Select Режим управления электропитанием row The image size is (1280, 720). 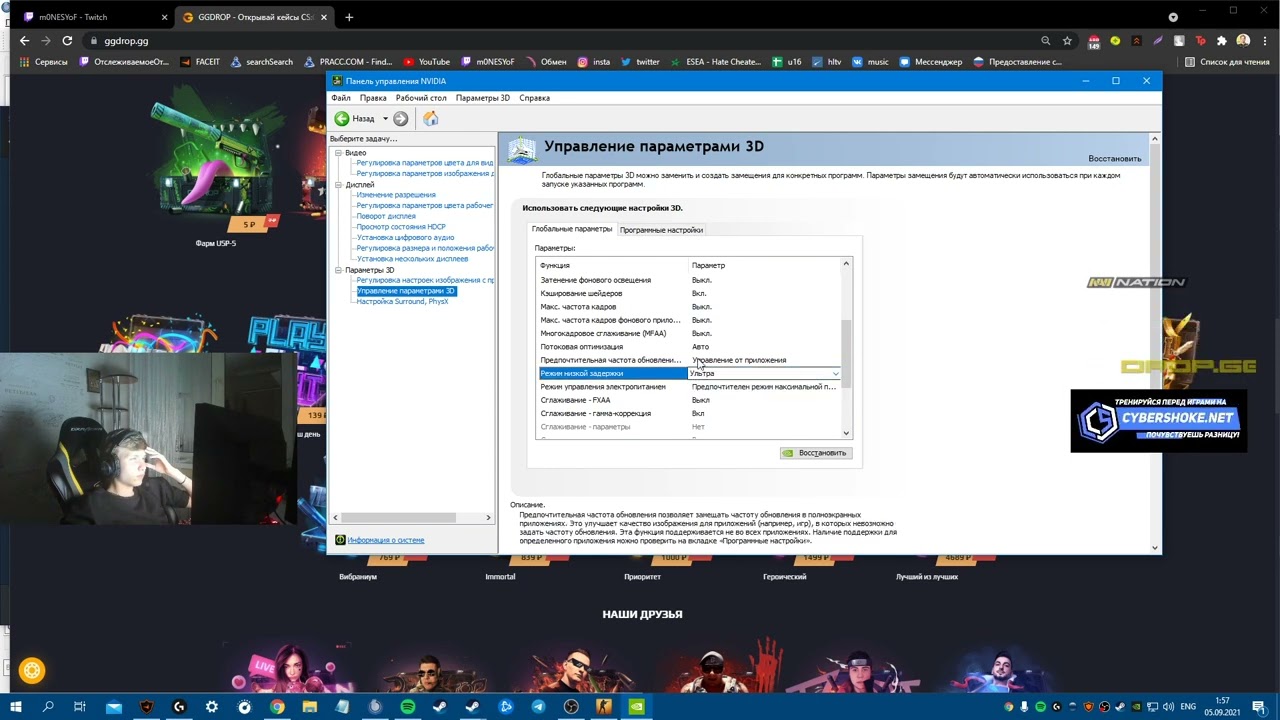[x=690, y=387]
